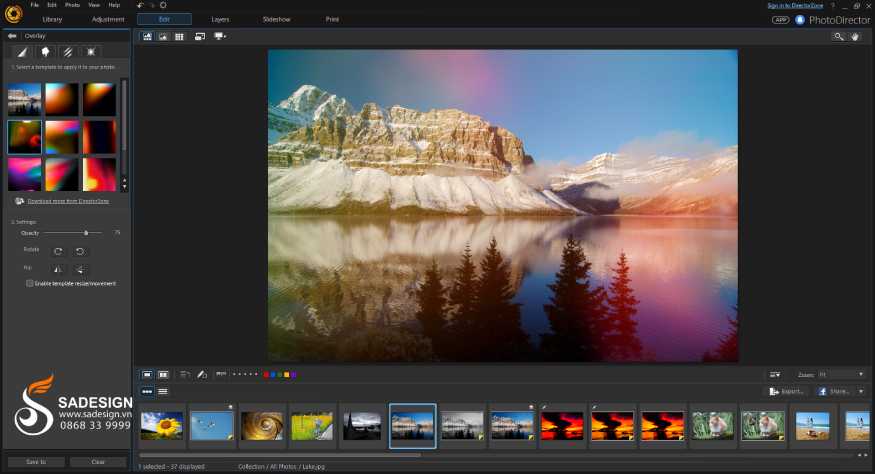Click the Export button
The width and height of the screenshot is (875, 474).
pyautogui.click(x=786, y=391)
